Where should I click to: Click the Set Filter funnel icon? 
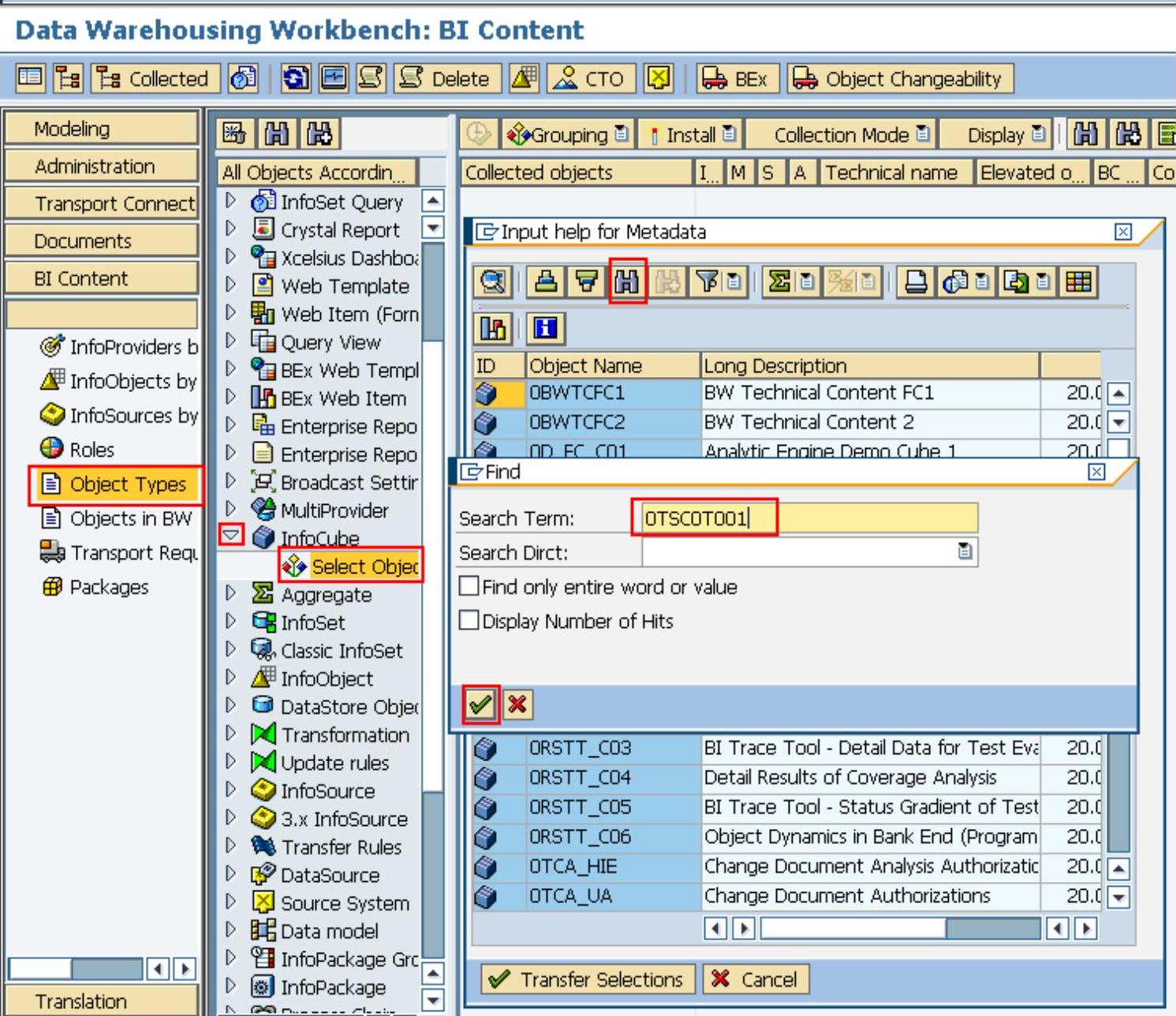click(x=708, y=282)
